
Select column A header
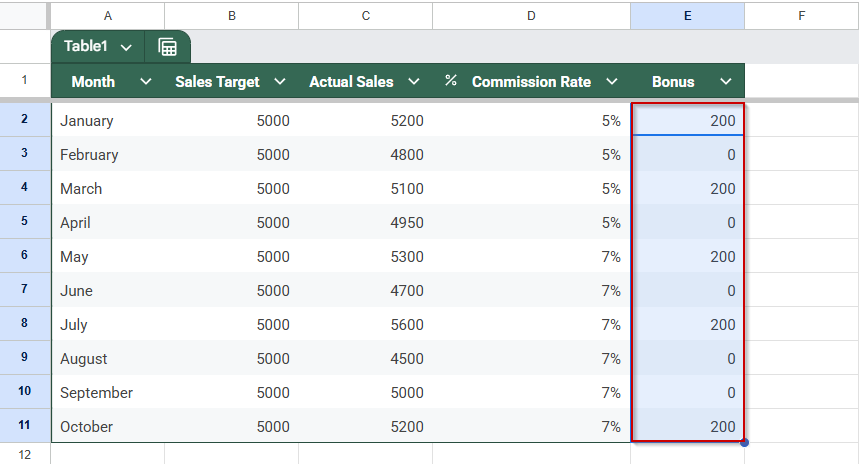108,16
